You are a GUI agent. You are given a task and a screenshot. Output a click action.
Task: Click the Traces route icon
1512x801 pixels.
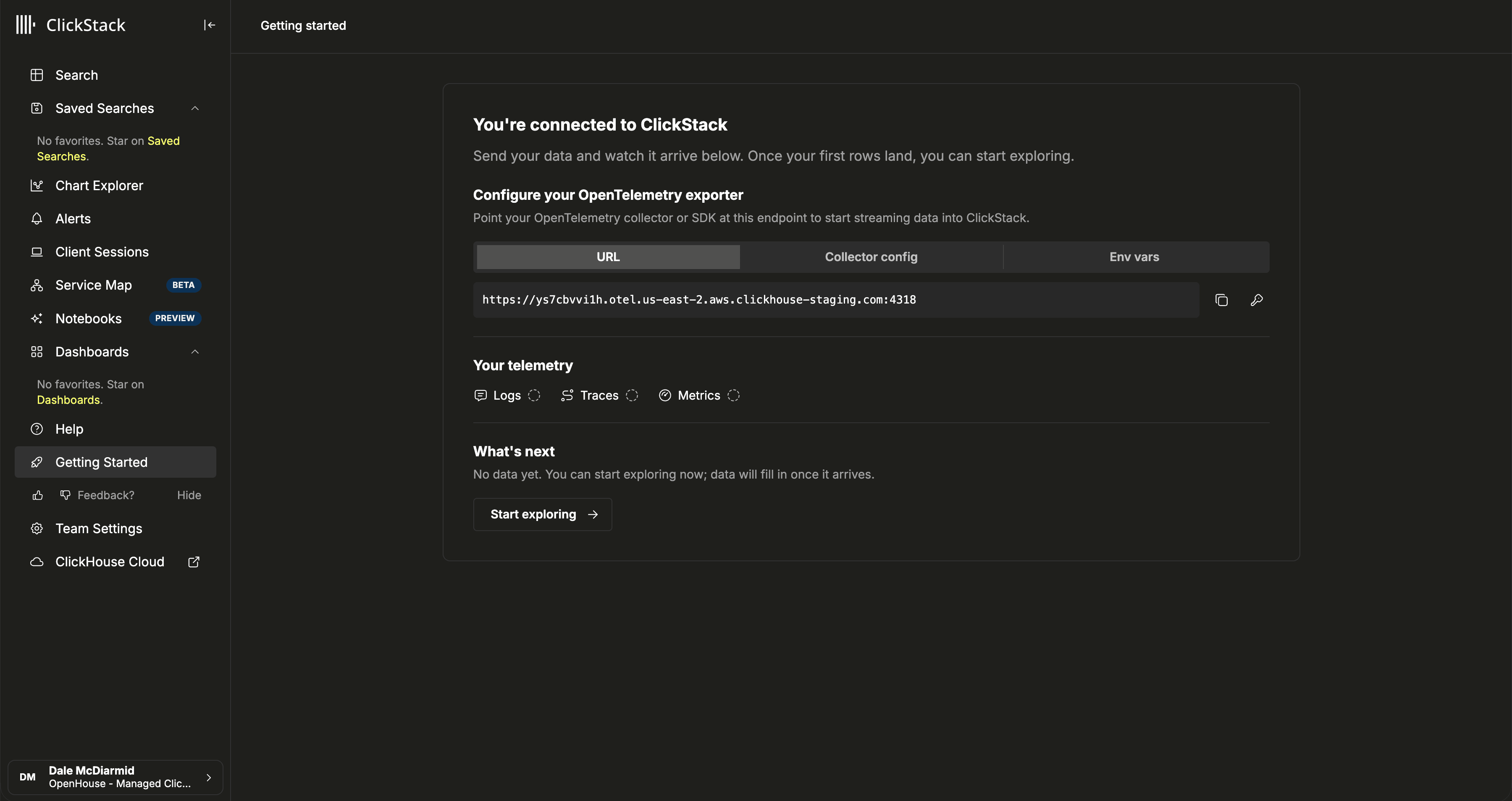(x=567, y=395)
